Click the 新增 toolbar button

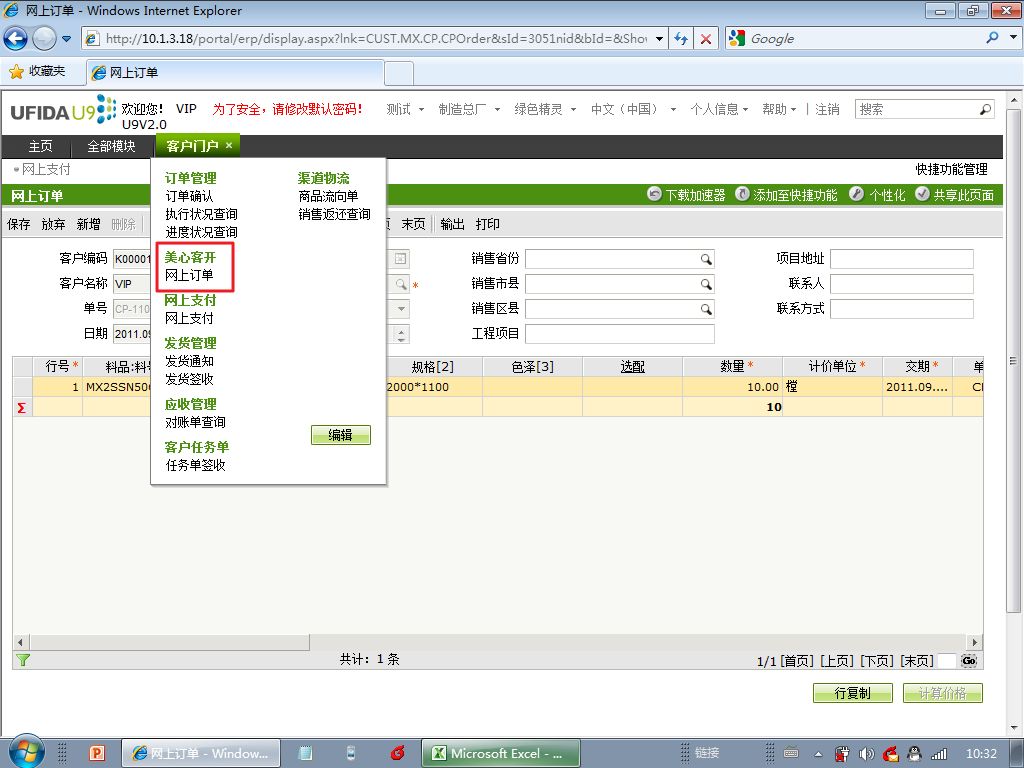pos(88,224)
